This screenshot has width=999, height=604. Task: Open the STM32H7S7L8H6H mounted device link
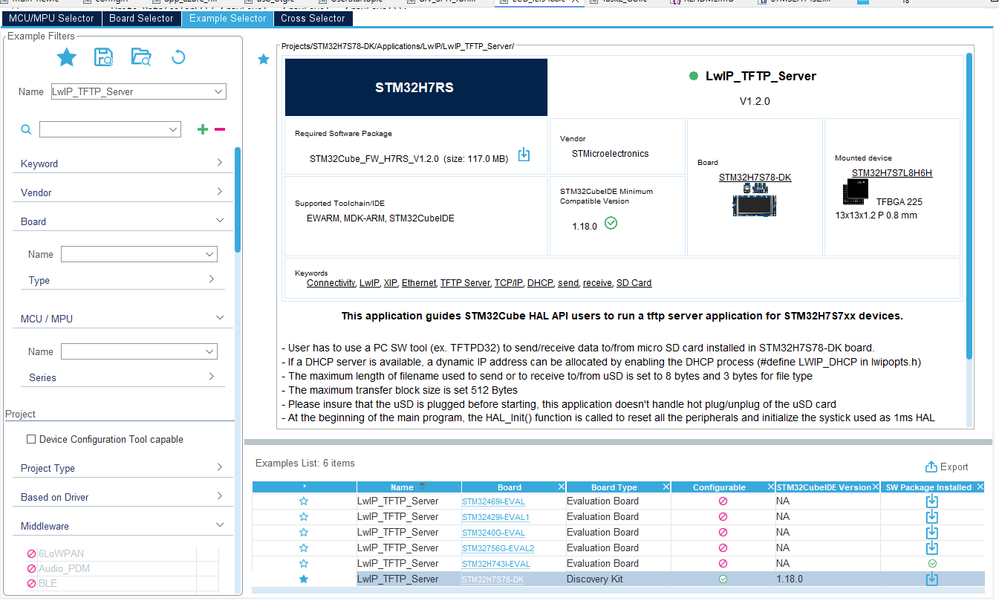892,173
